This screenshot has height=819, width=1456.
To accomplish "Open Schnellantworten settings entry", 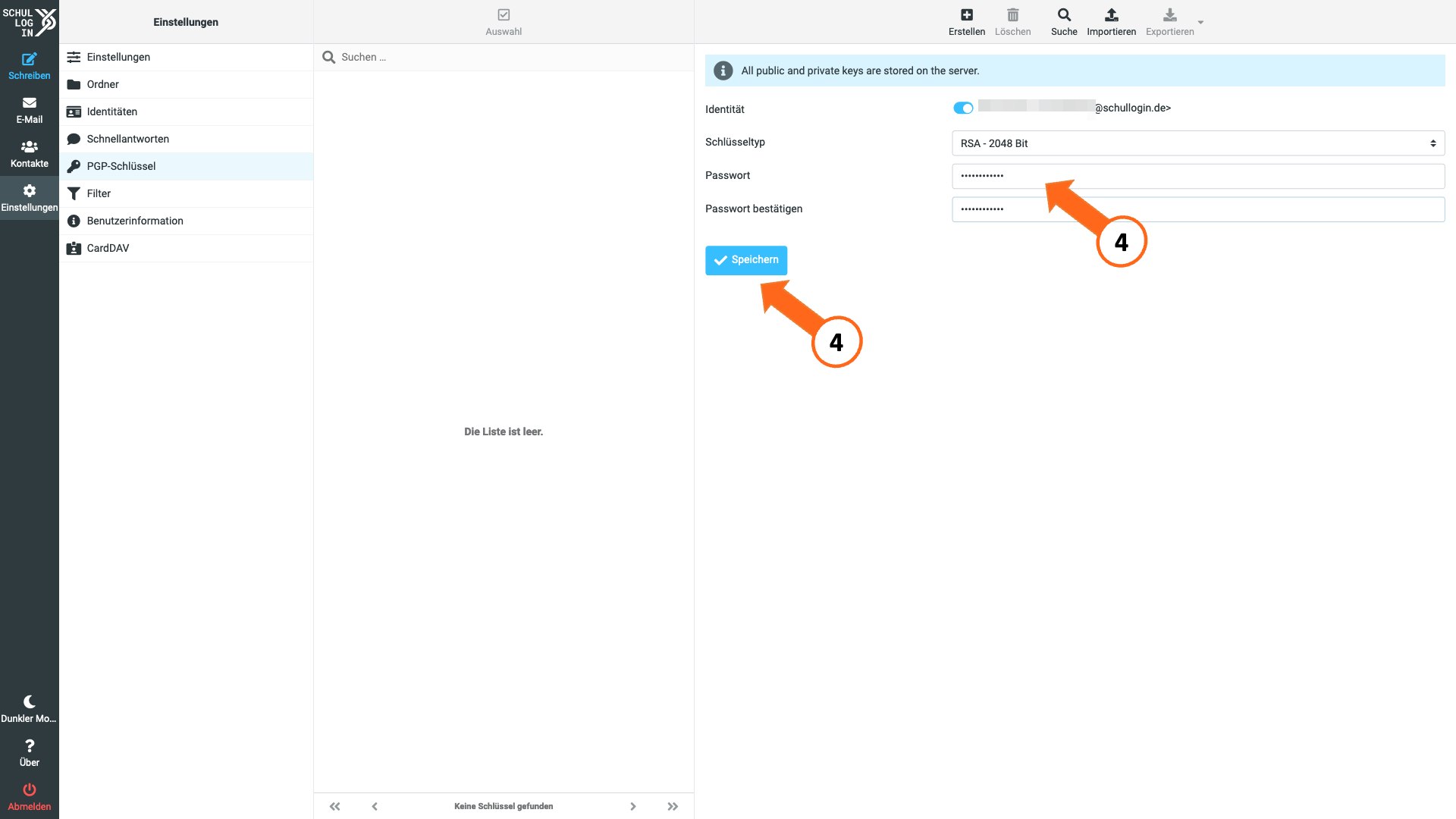I will tap(186, 139).
